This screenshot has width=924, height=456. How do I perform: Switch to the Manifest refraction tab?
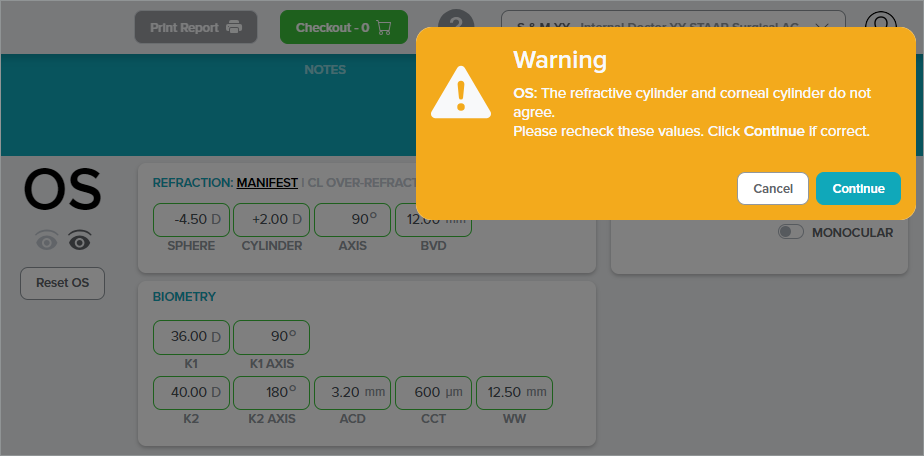point(267,183)
